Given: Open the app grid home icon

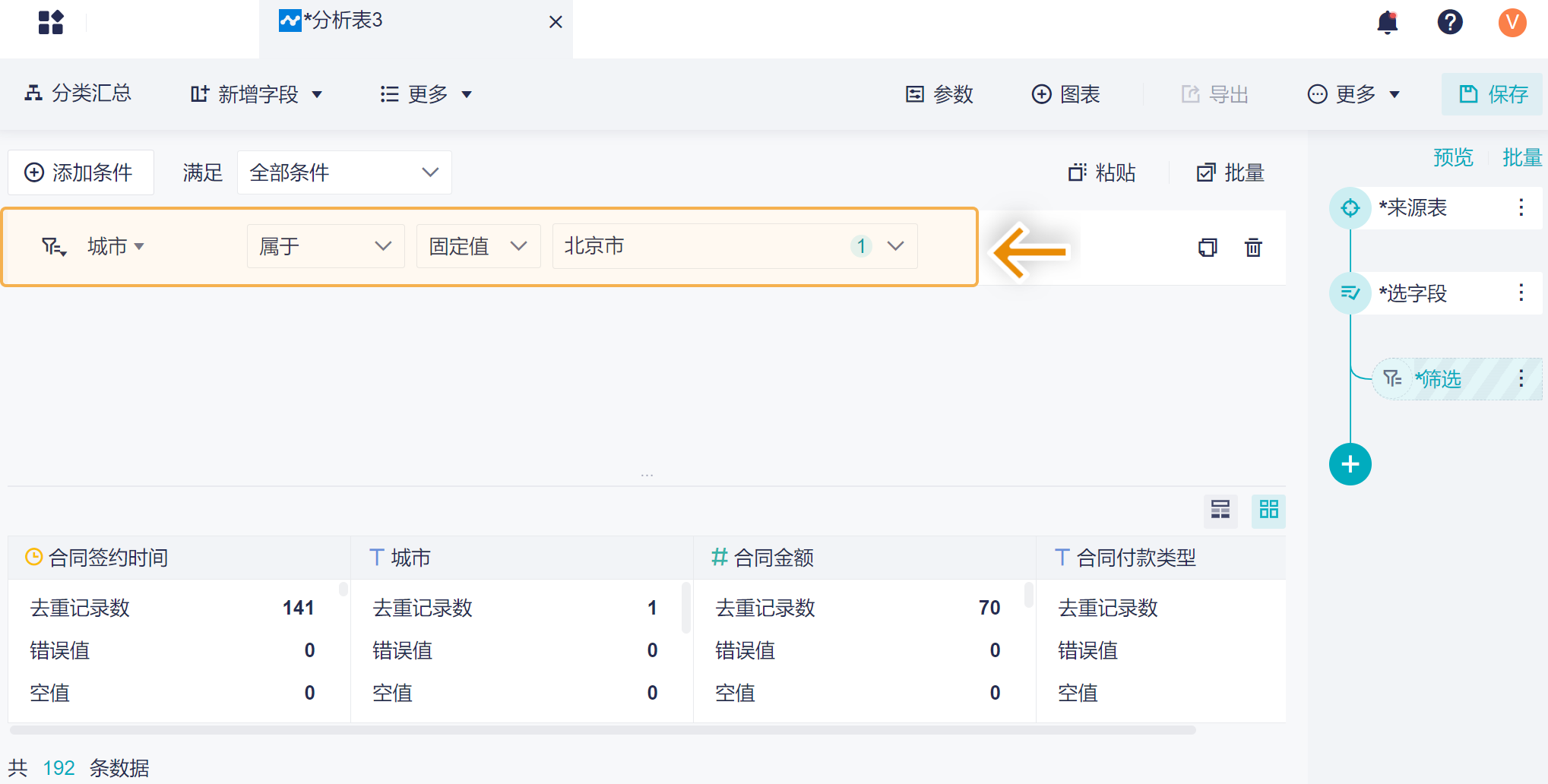Looking at the screenshot, I should point(51,23).
